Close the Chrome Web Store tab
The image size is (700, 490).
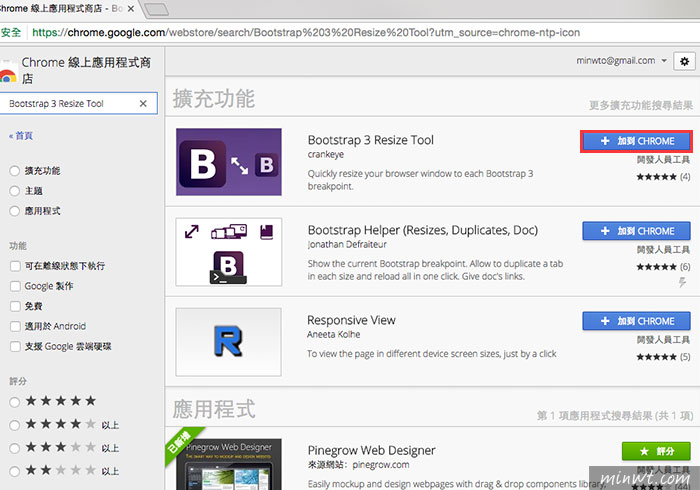(x=131, y=8)
